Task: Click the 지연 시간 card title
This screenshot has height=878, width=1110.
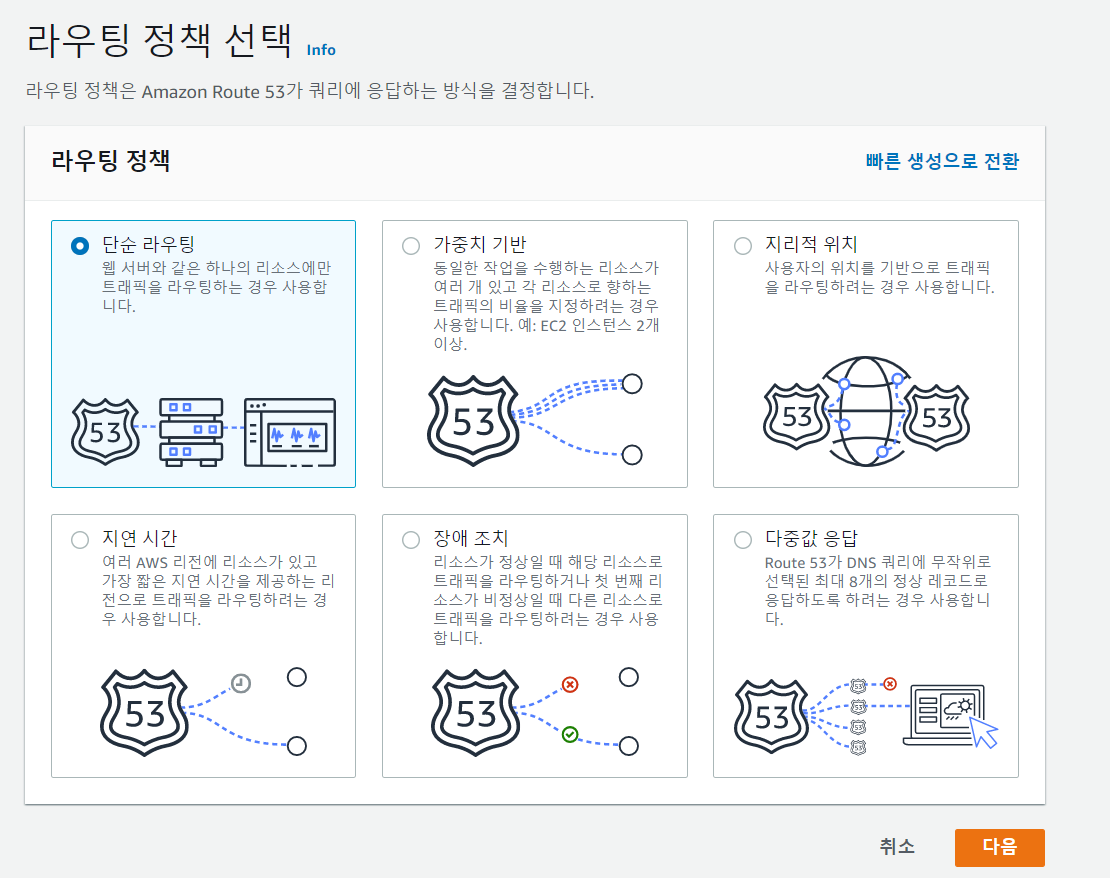Action: click(x=139, y=538)
